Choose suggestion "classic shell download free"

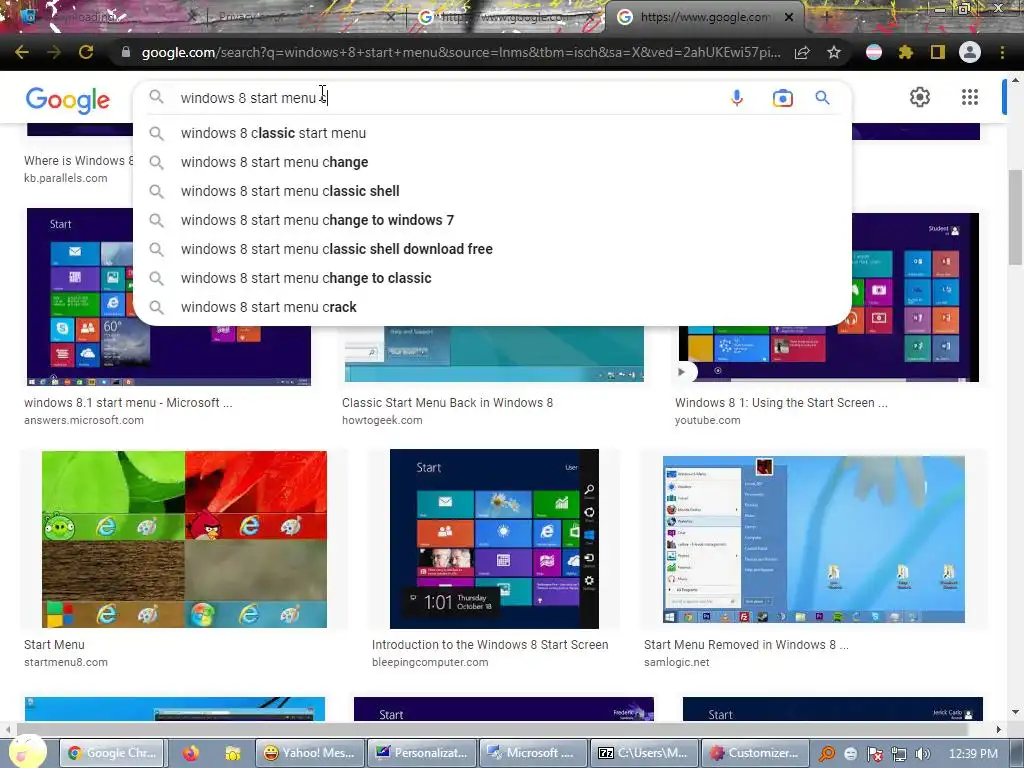(492, 249)
